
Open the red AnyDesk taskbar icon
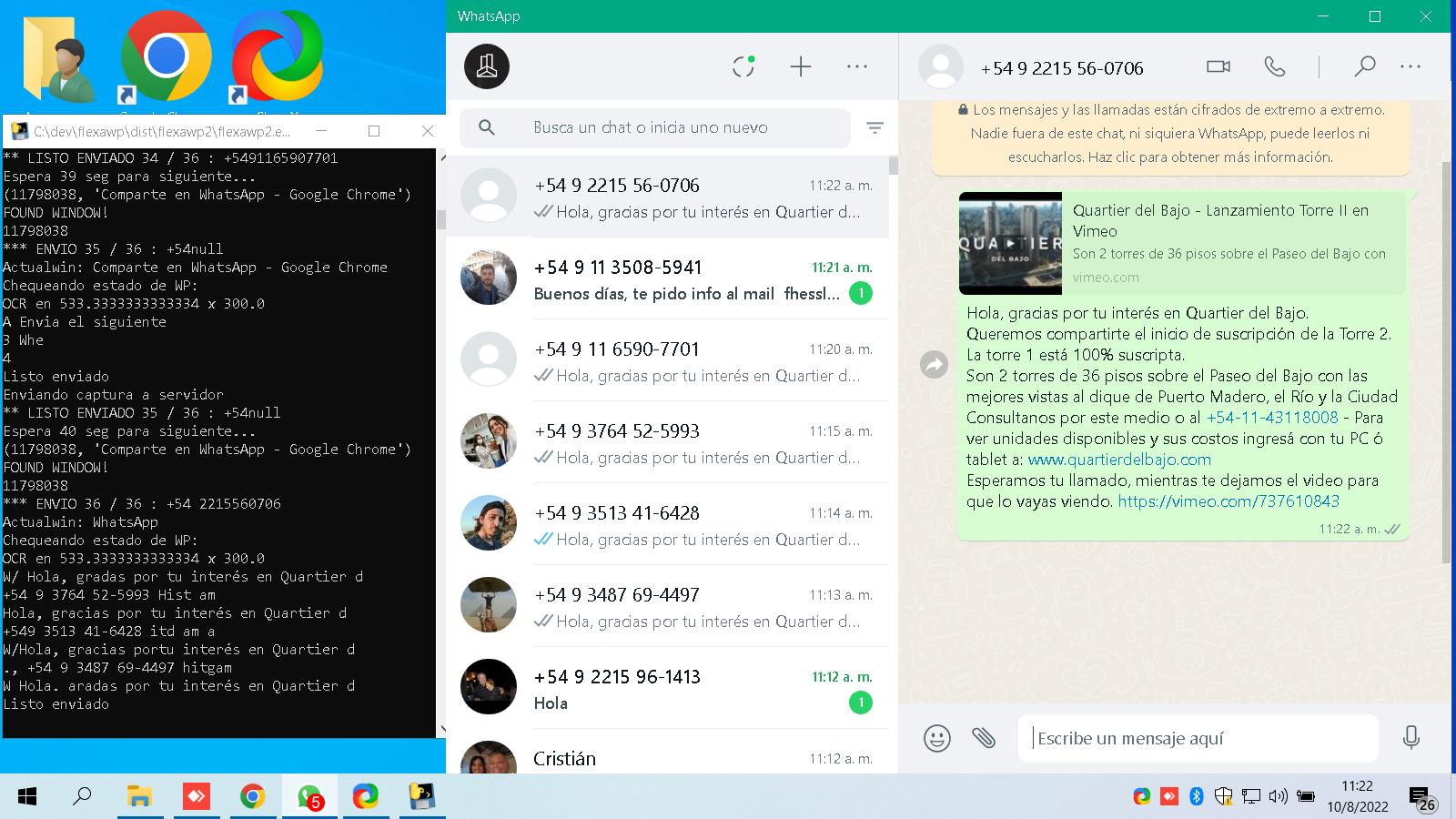tap(196, 797)
